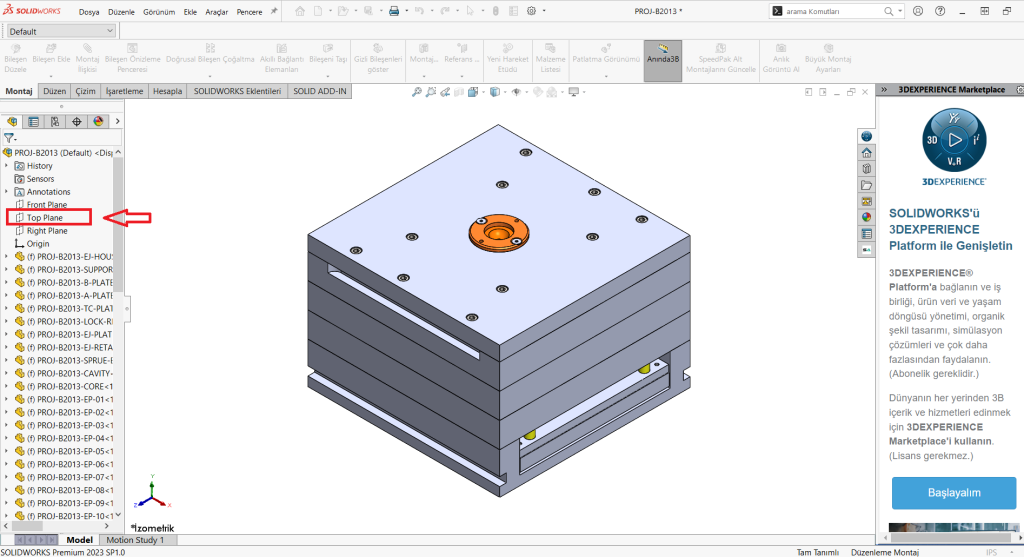This screenshot has width=1024, height=557.
Task: Open the feature tree filter dropdown
Action: coord(10,138)
